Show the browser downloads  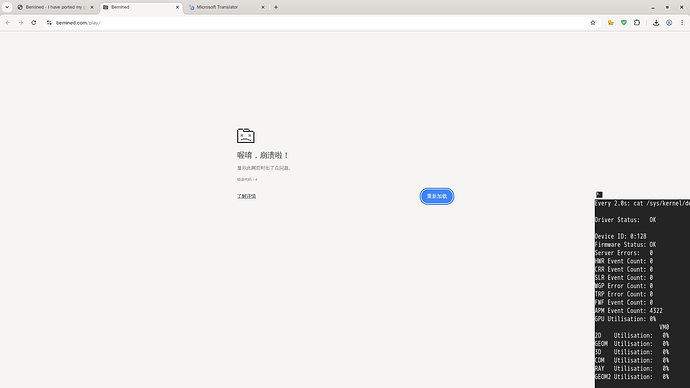(x=656, y=22)
